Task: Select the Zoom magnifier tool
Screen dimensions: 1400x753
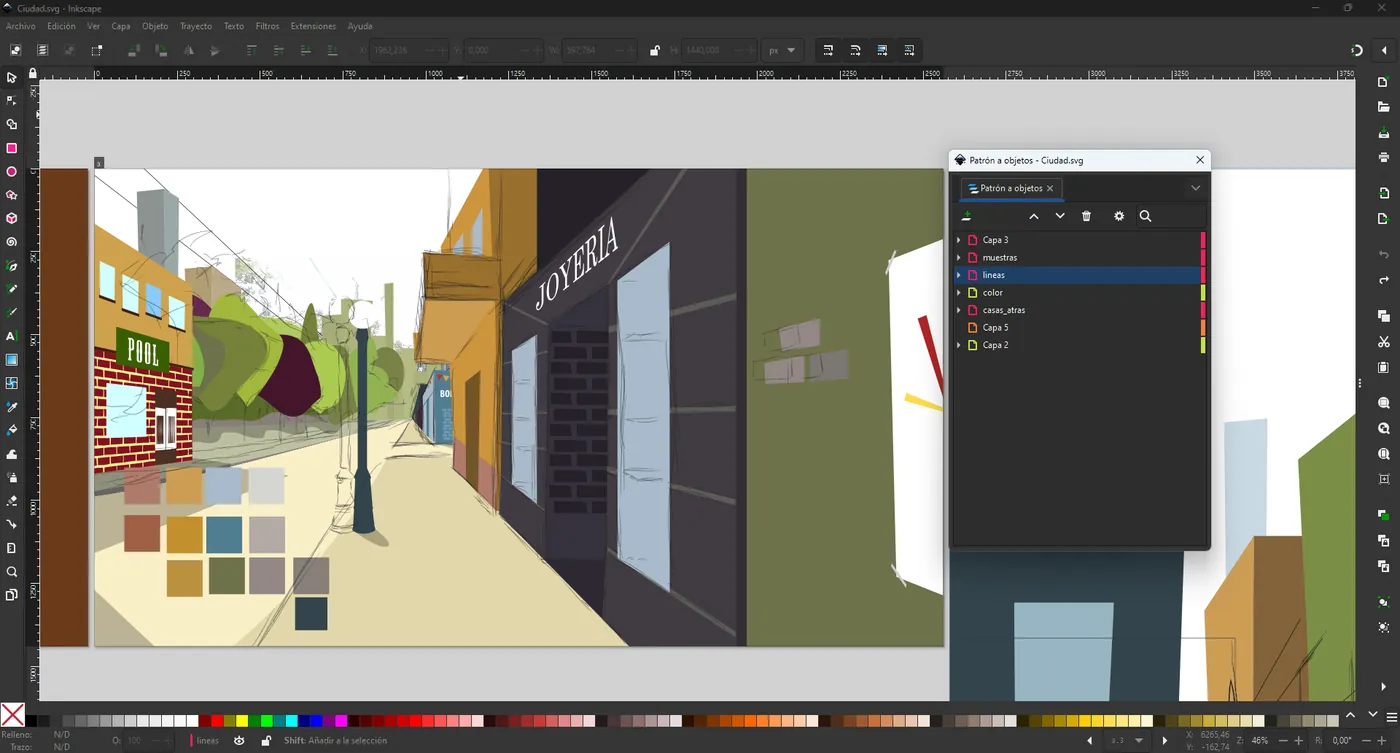Action: click(x=12, y=572)
